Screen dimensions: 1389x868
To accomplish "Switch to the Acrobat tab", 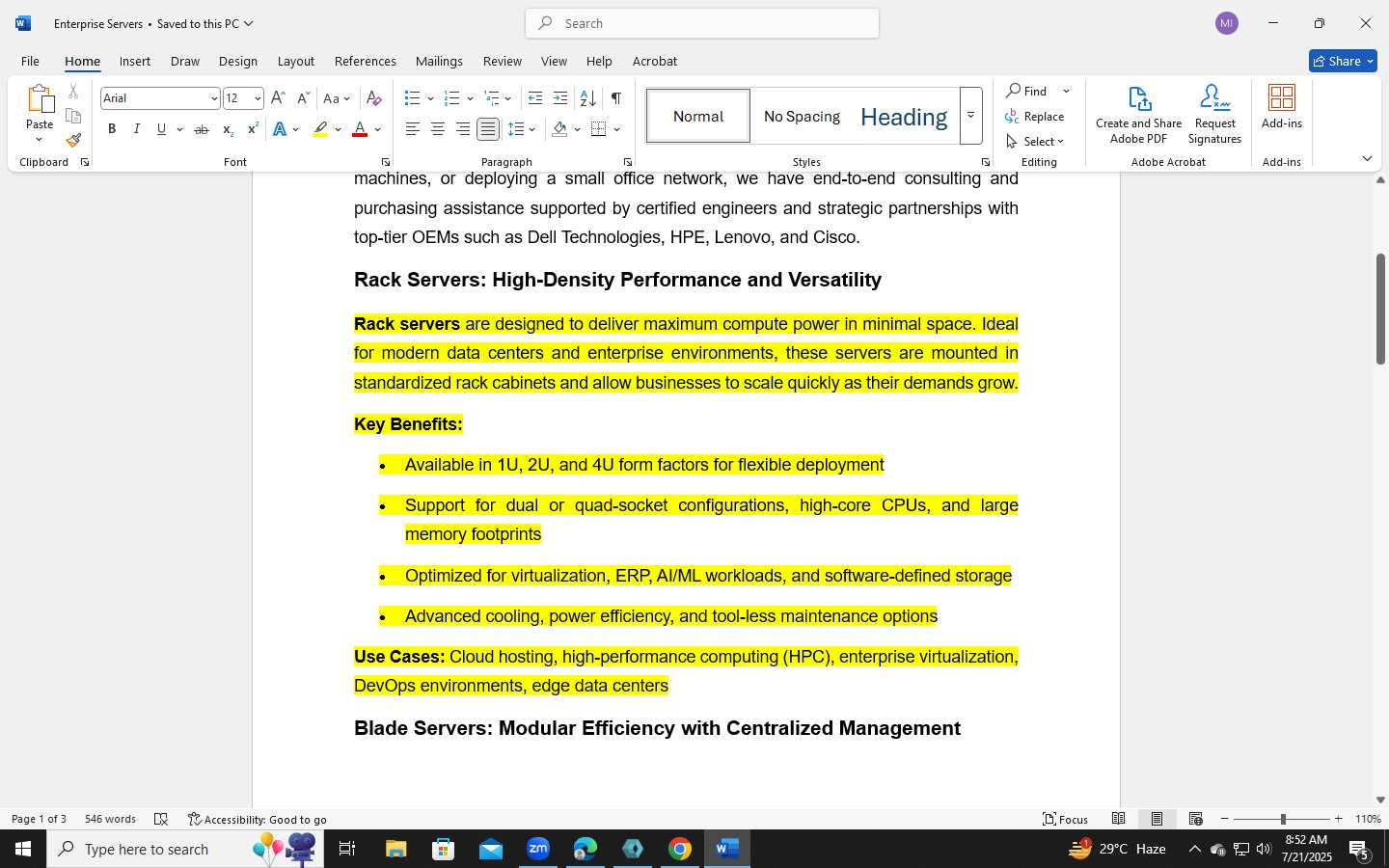I will tap(655, 61).
